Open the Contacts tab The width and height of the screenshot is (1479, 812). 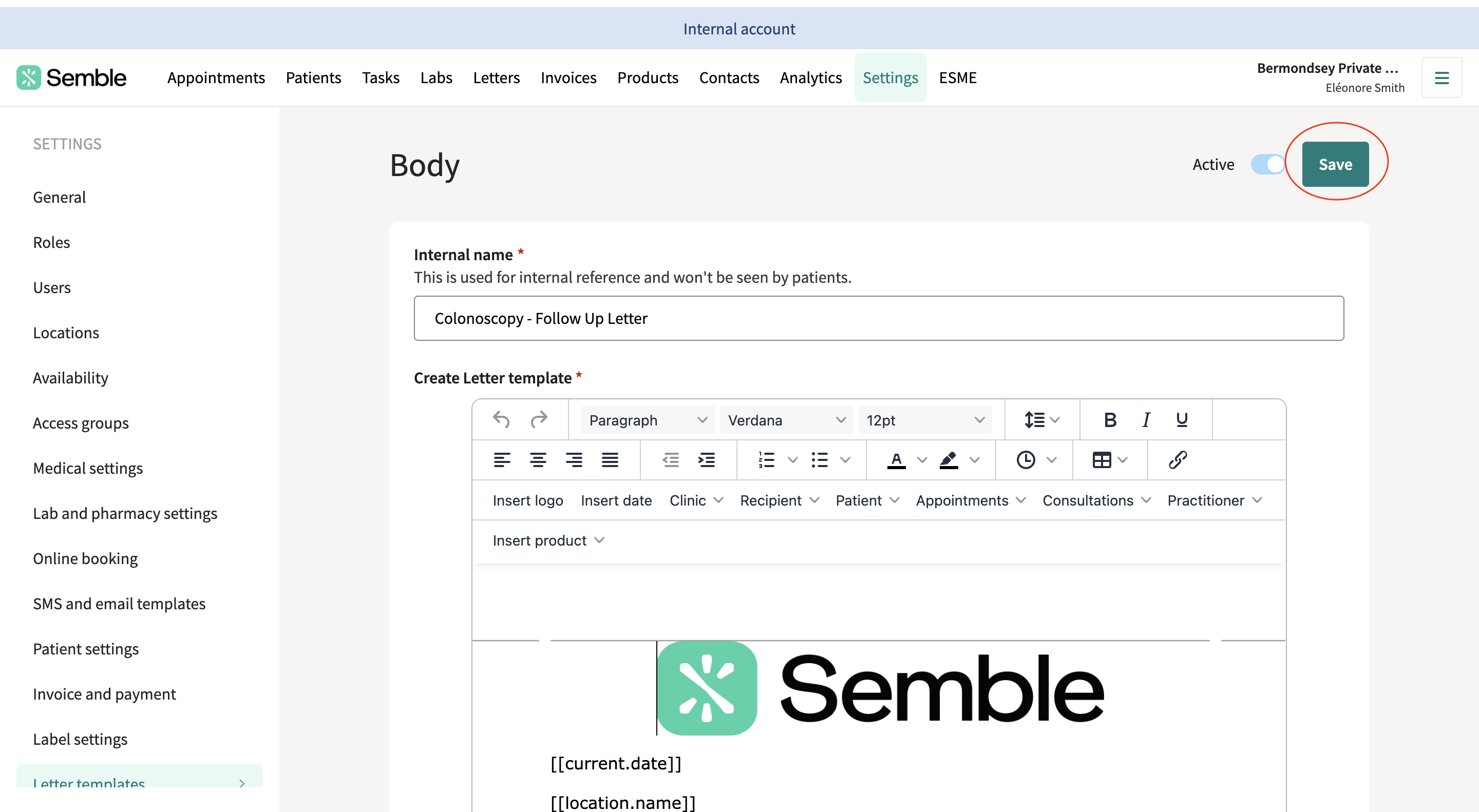pos(729,78)
